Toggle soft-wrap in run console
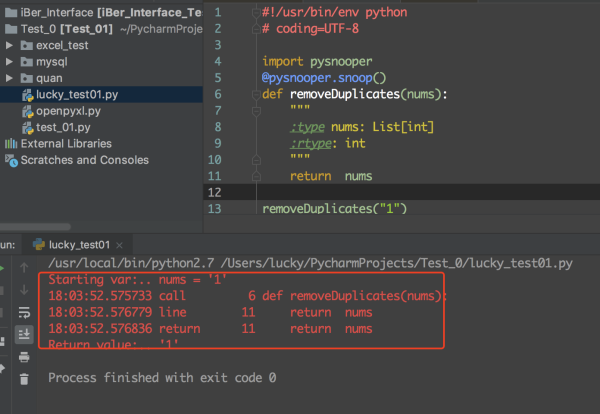This screenshot has height=414, width=600. tap(24, 313)
